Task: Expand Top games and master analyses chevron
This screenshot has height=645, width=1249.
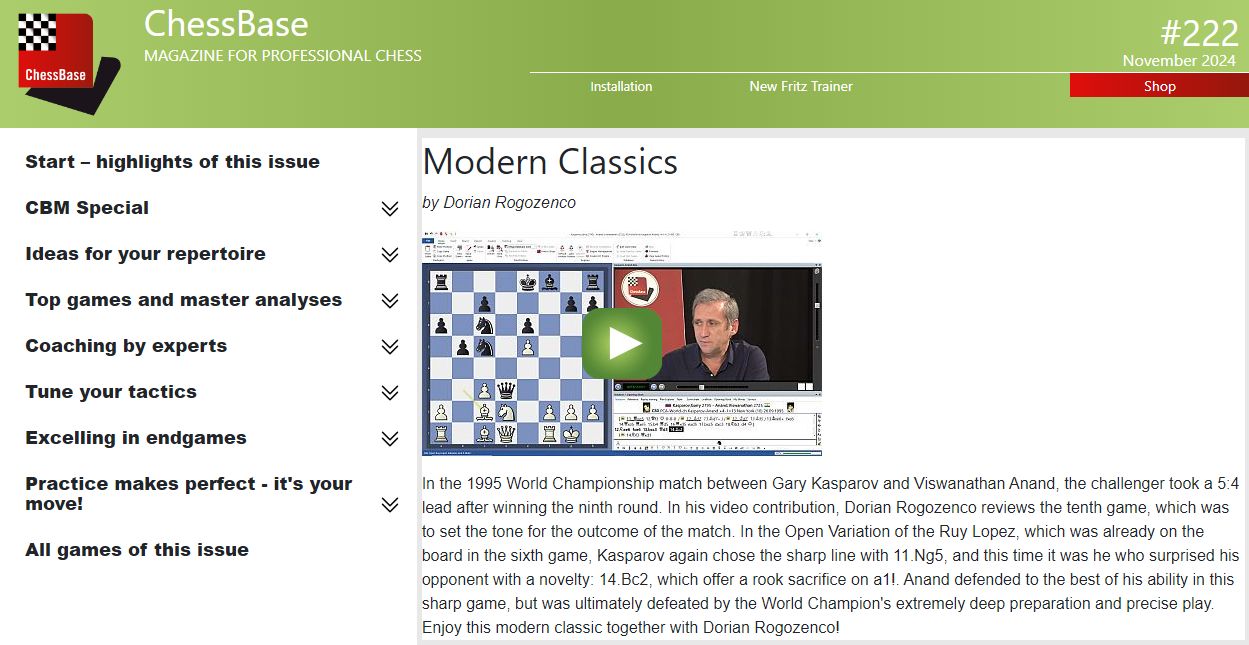Action: (390, 301)
